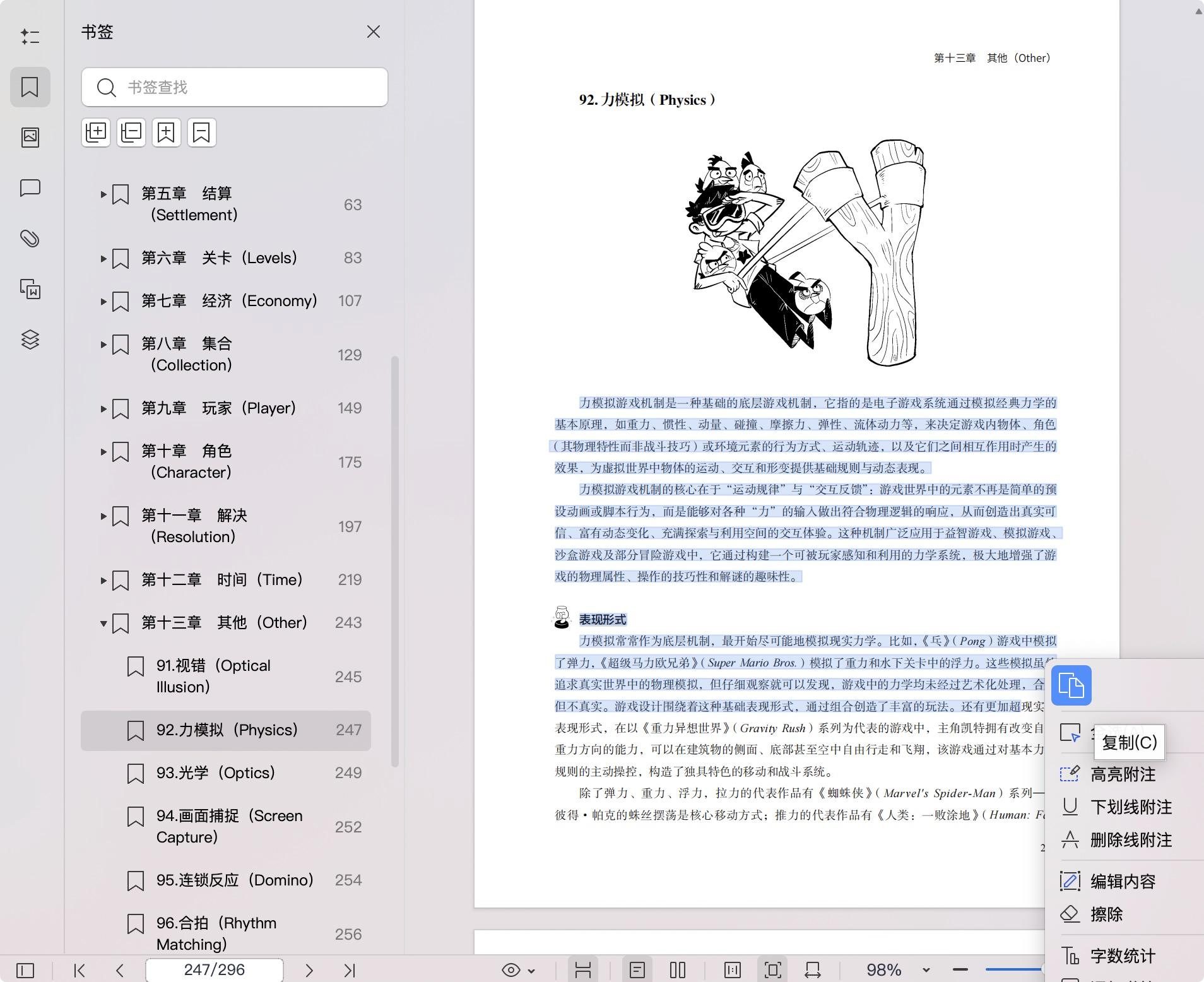Toggle the actual size 1:1 view

[733, 970]
